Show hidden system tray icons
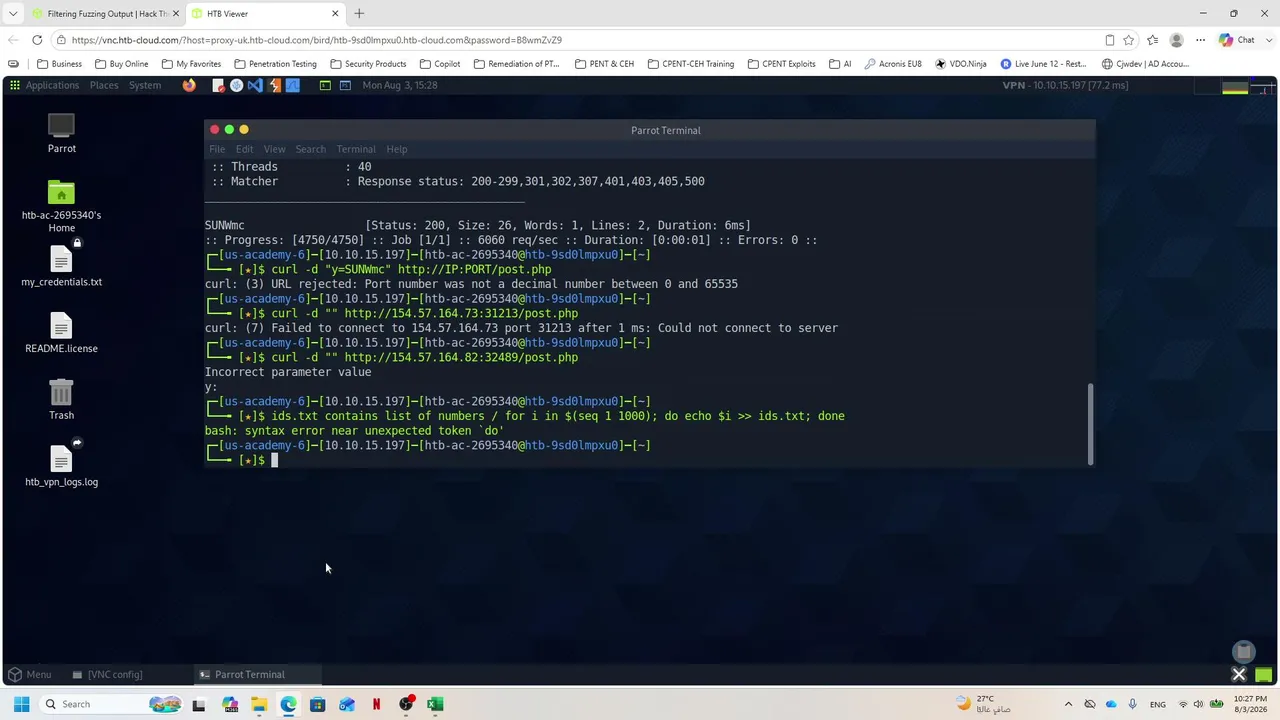Viewport: 1280px width, 720px height. (x=1068, y=704)
